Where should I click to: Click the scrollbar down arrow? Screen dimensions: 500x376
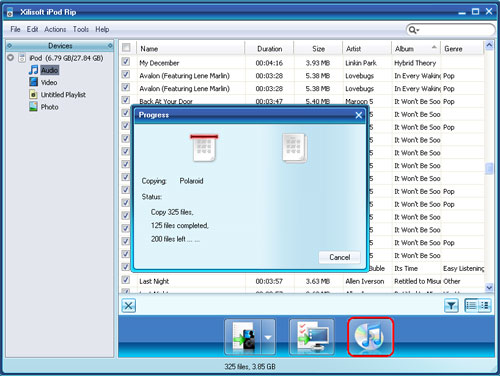tap(489, 287)
